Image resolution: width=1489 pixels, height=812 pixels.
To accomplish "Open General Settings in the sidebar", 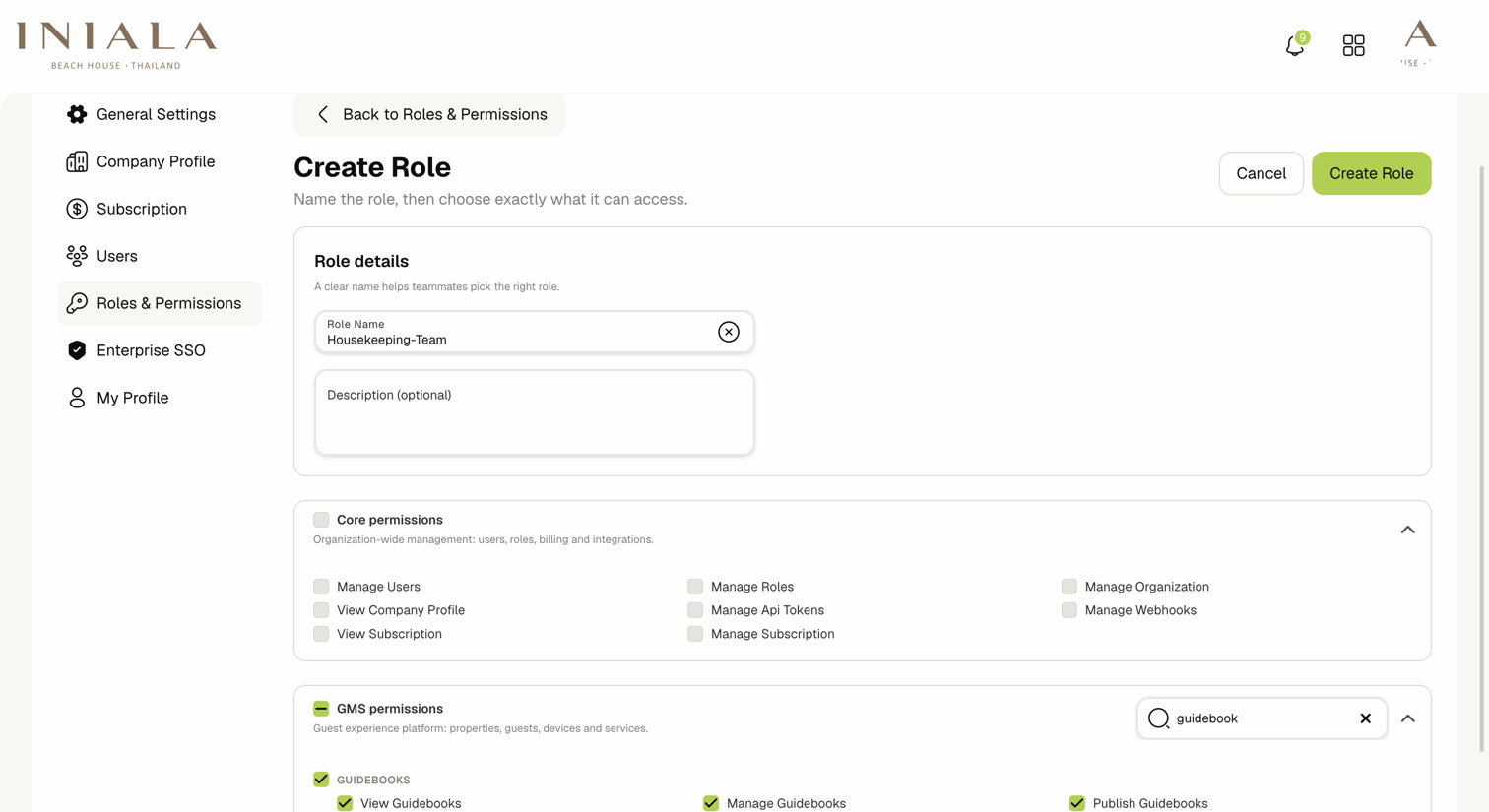I will (x=160, y=114).
